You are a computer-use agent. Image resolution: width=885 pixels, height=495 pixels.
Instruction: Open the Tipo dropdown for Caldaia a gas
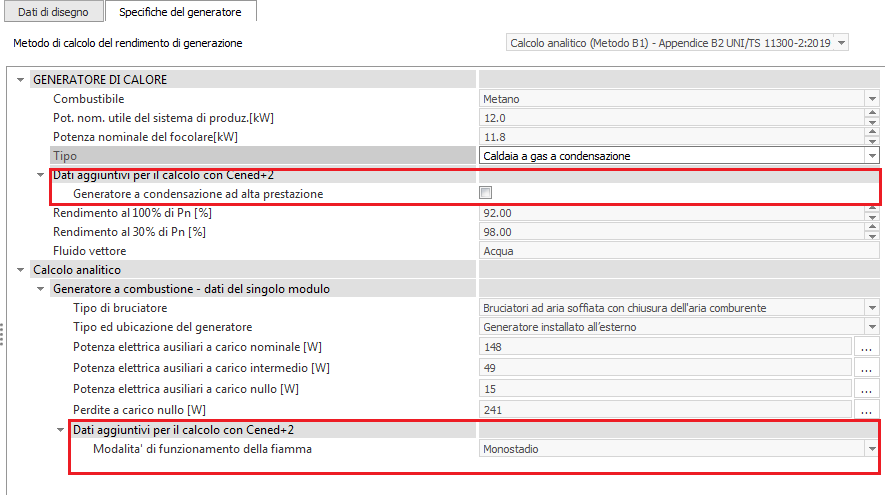(872, 156)
